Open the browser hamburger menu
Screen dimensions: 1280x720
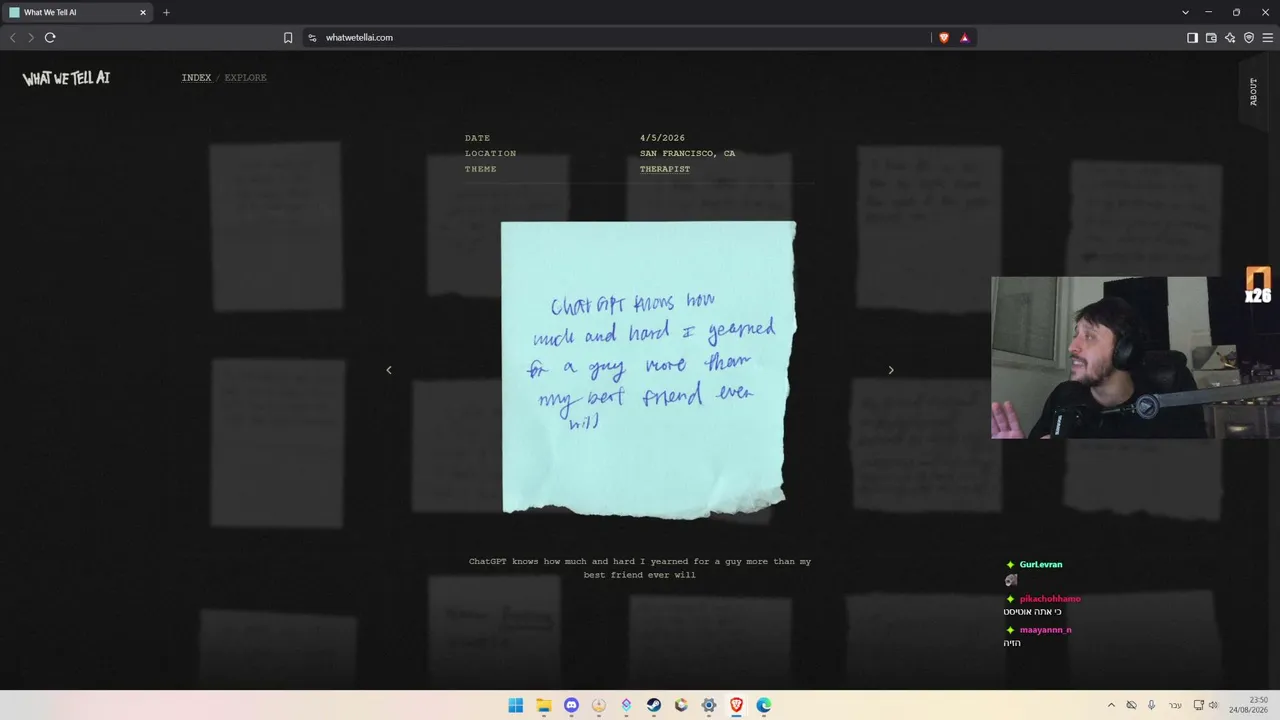[x=1268, y=38]
